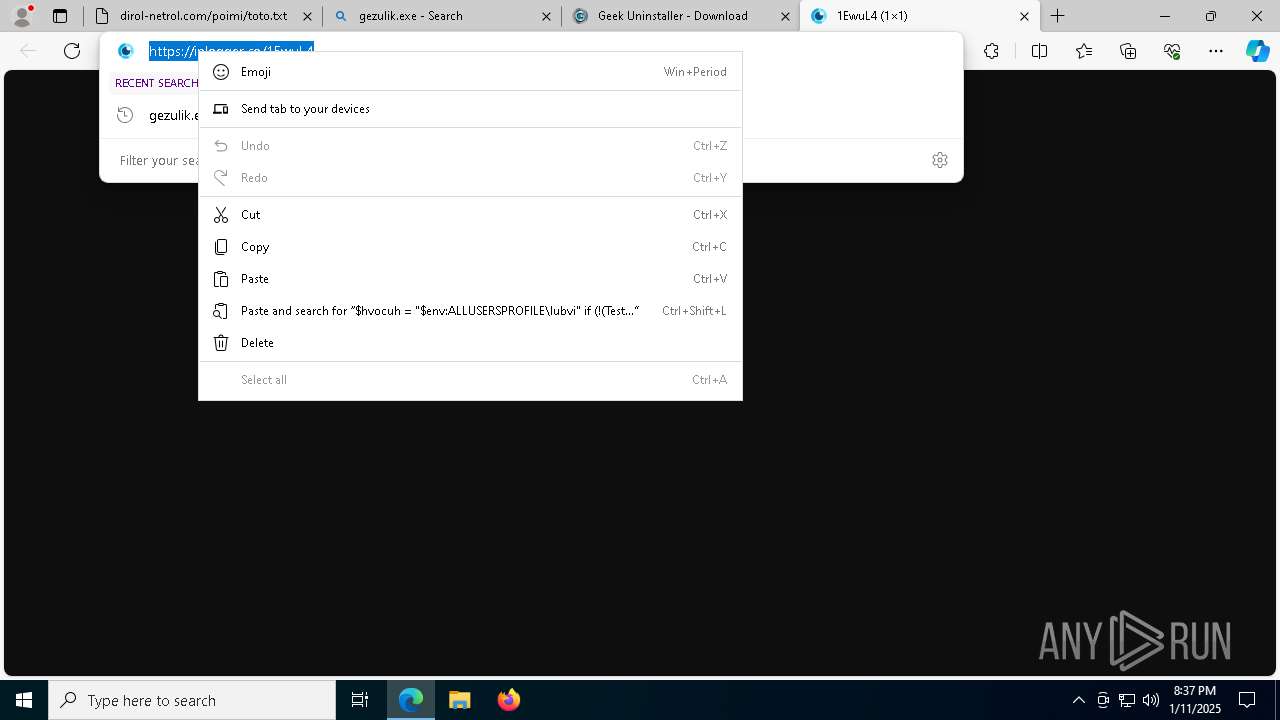Close the gezulik.exe Search tab
Viewport: 1280px width, 720px height.
546,16
